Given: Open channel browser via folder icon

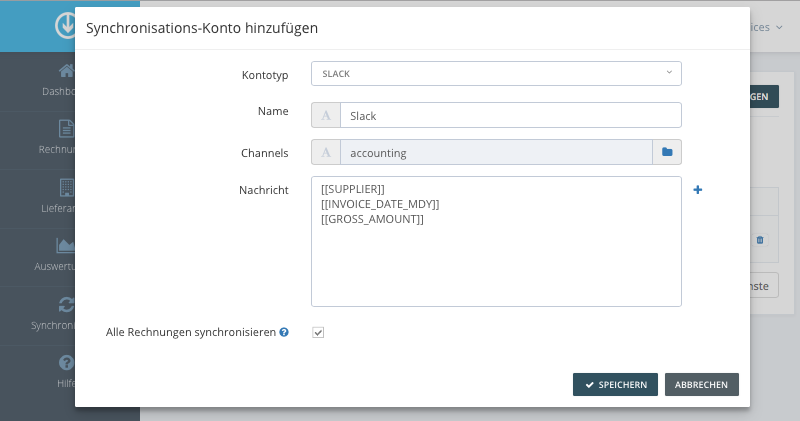Looking at the screenshot, I should pyautogui.click(x=667, y=152).
